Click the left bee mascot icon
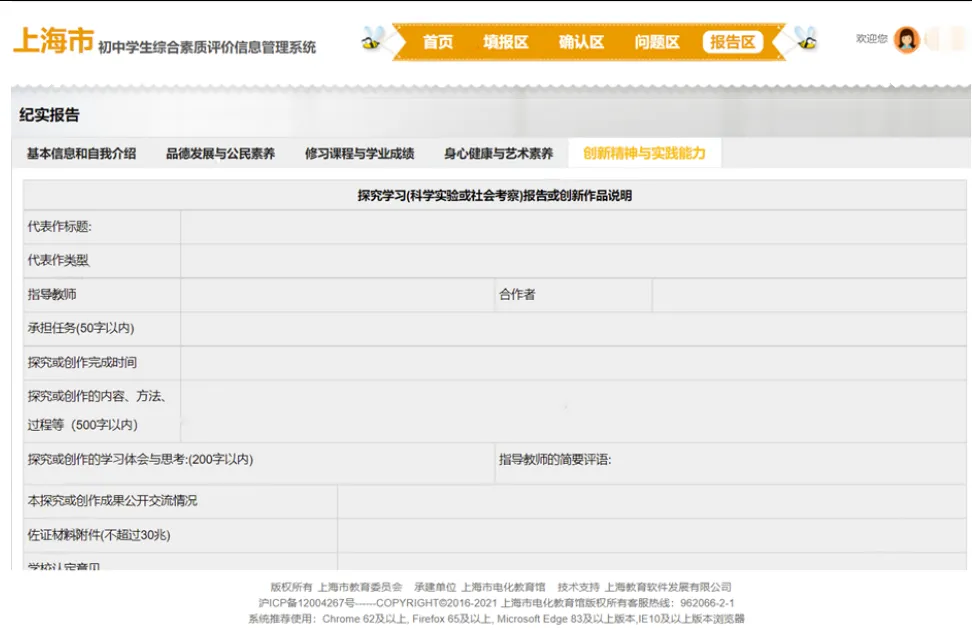This screenshot has height=629, width=972. click(x=372, y=40)
